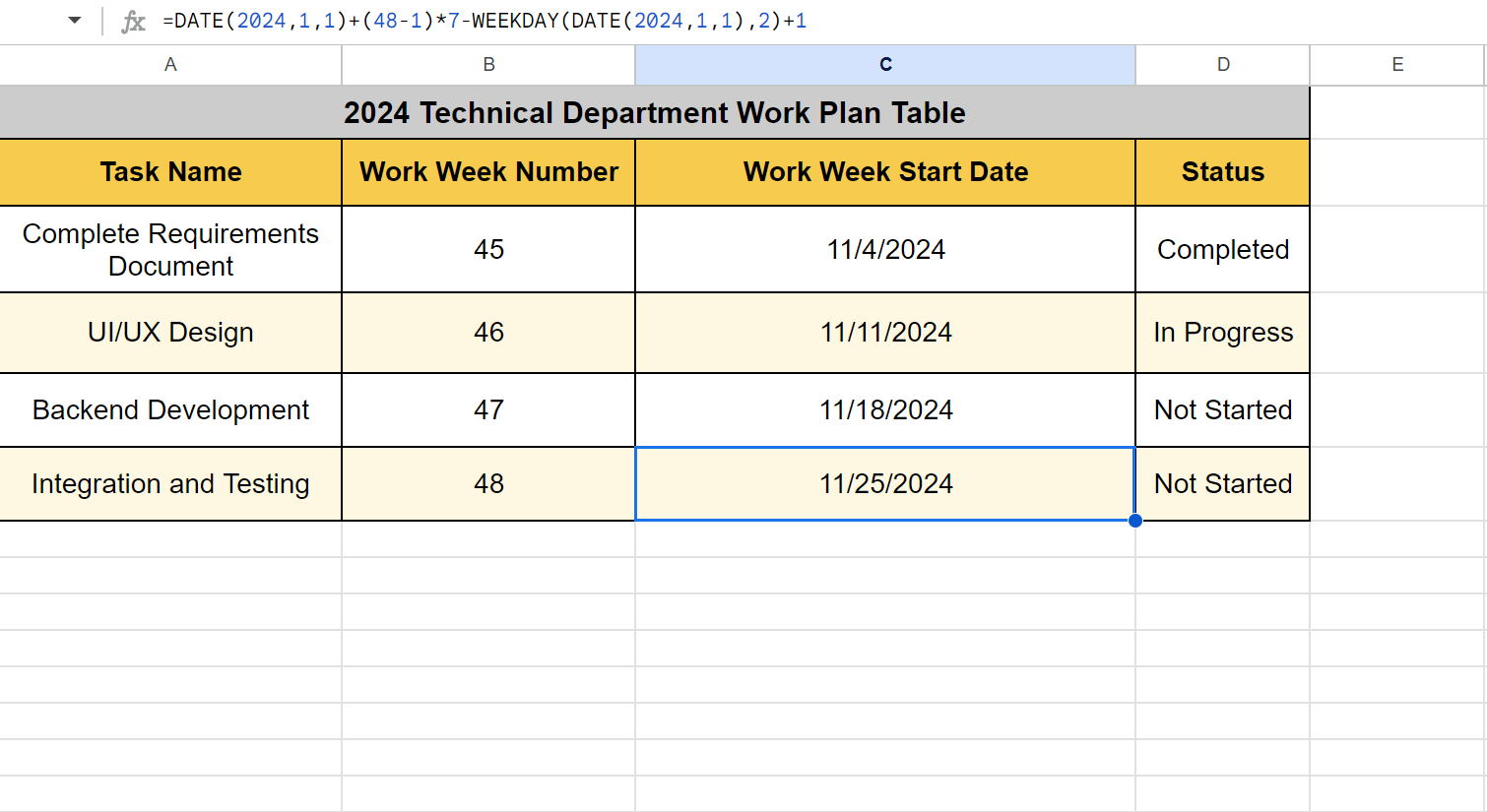1487x812 pixels.
Task: Select the date cell 11/4/2024
Action: coord(885,249)
